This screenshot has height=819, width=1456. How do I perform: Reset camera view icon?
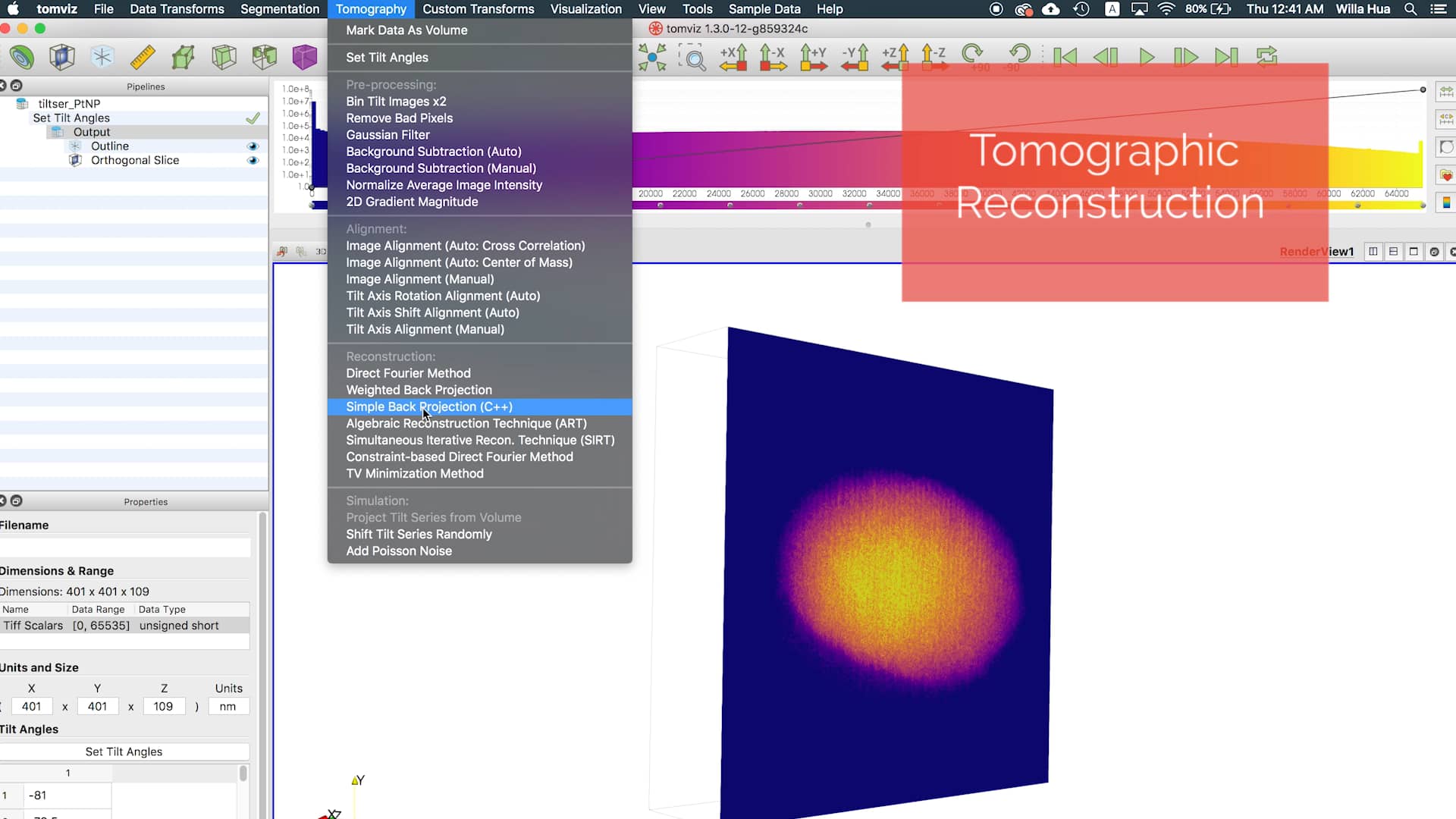point(652,57)
